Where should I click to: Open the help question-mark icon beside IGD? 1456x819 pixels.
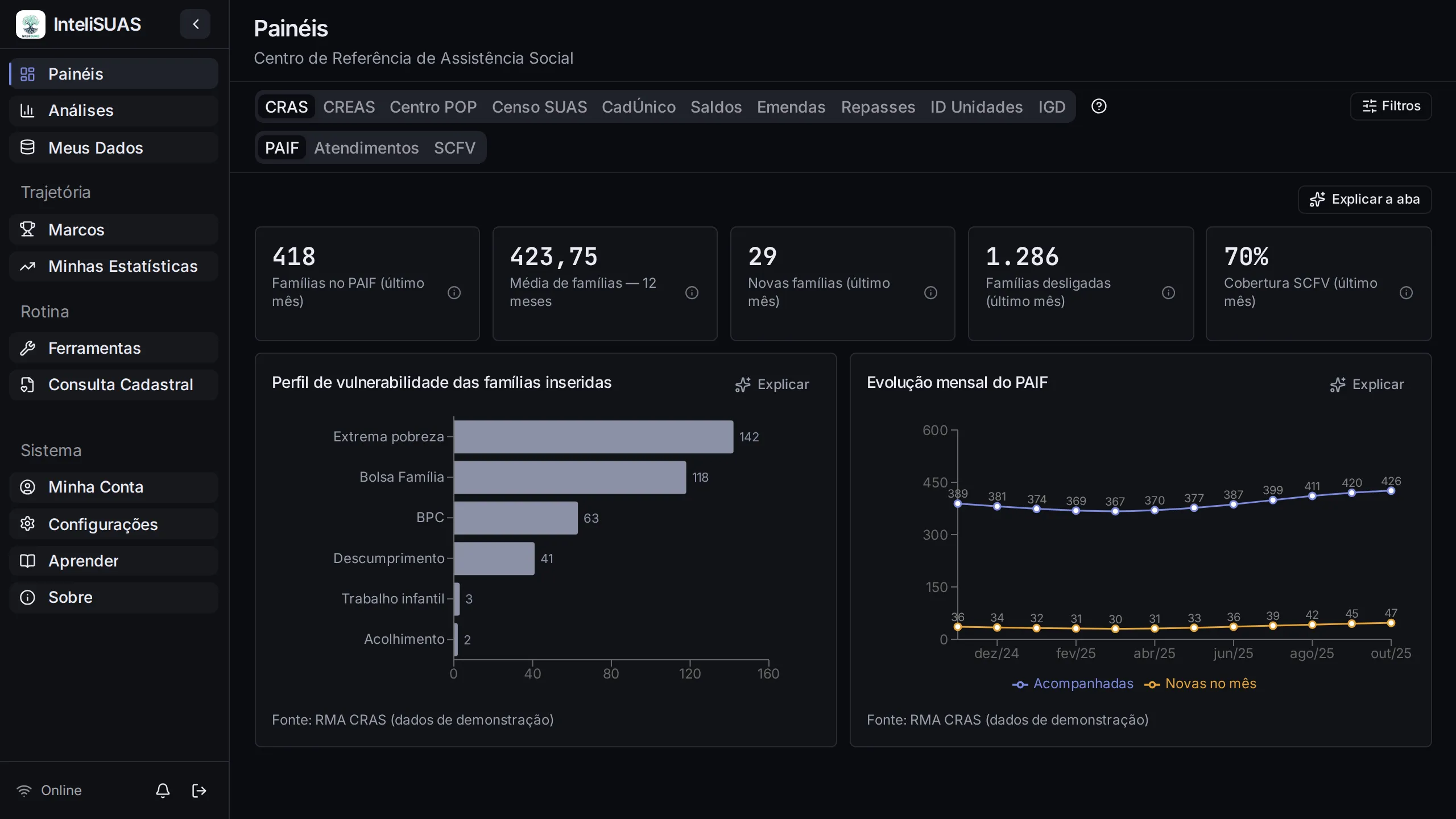1099,106
